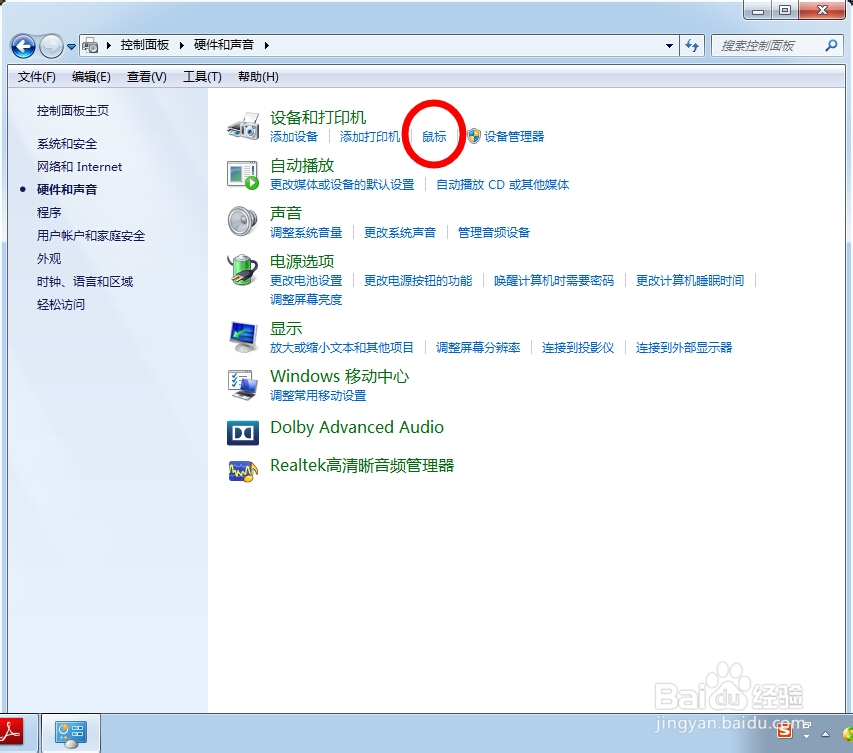Click the Forward navigation arrow

(52, 46)
